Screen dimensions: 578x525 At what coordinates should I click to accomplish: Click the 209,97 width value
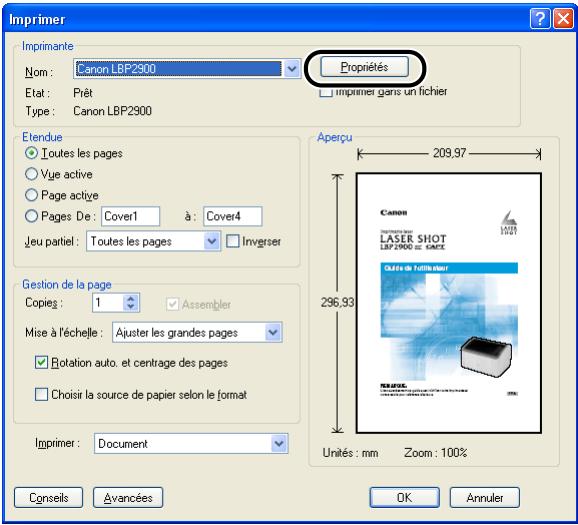pyautogui.click(x=449, y=153)
